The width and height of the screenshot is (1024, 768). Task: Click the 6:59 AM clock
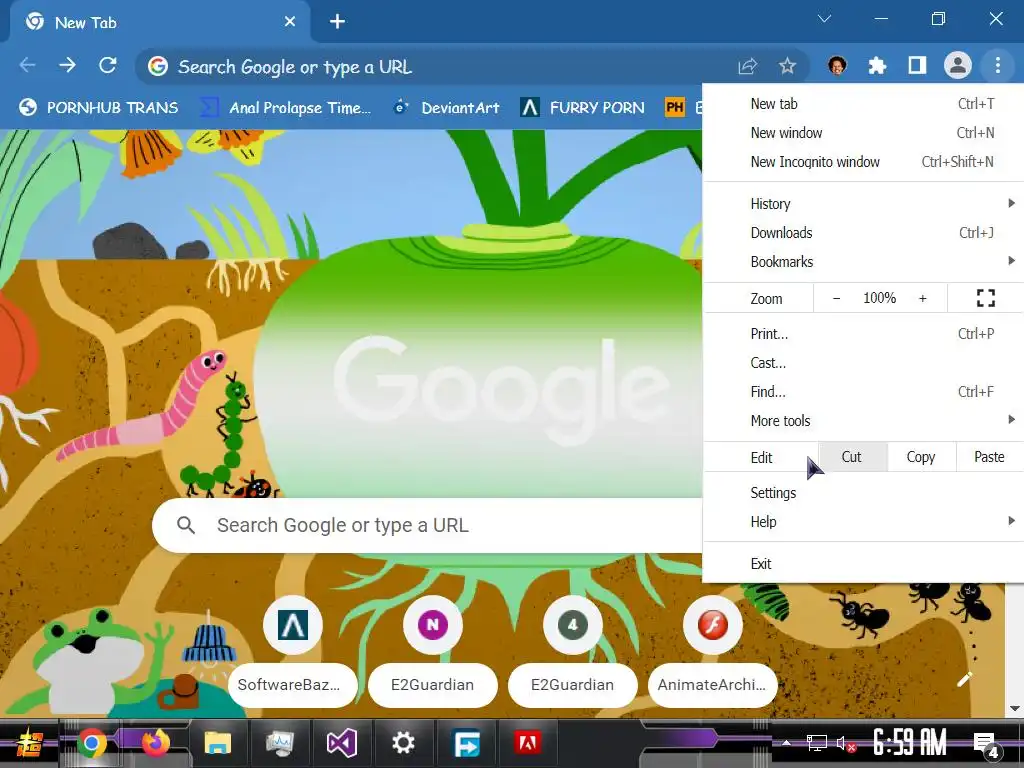click(x=910, y=743)
